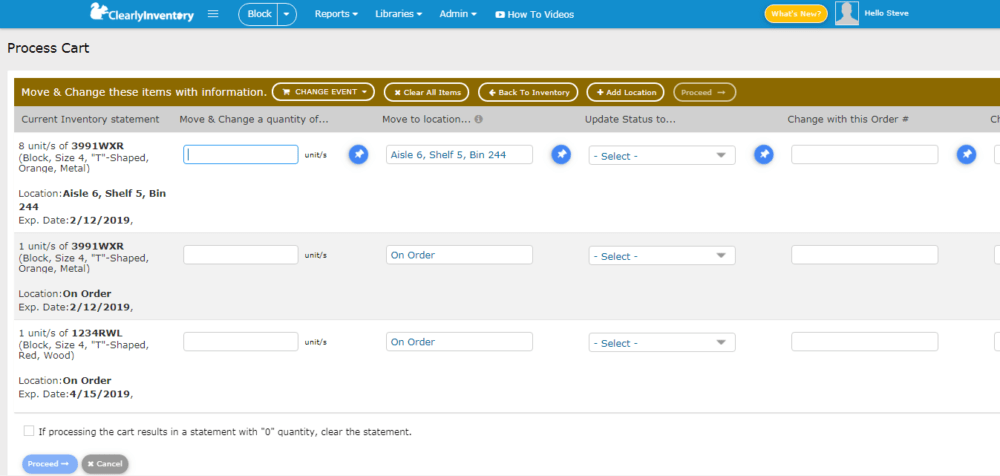Pin the move-to-location value
The image size is (1000, 476).
[561, 154]
